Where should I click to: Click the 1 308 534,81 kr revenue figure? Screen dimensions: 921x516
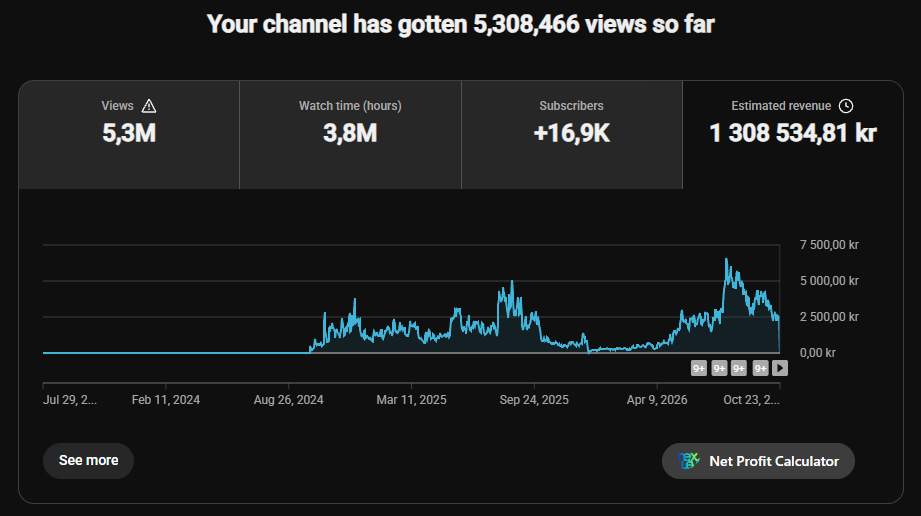792,133
